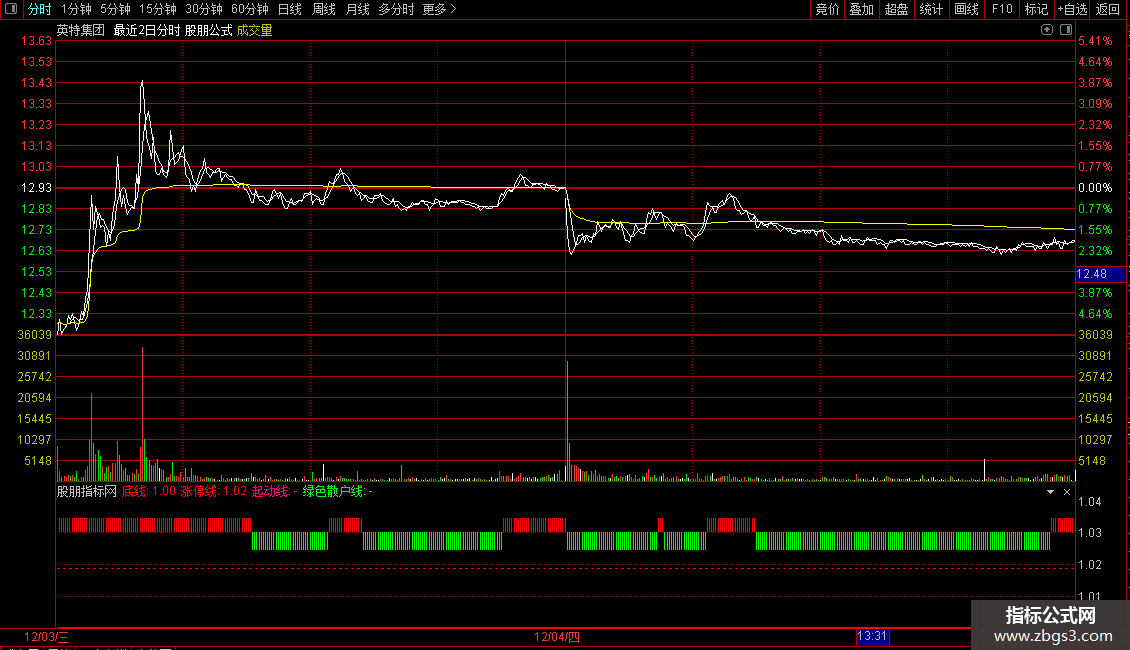The height and width of the screenshot is (650, 1130).
Task: Click the 最近2日分时 label
Action: click(146, 30)
